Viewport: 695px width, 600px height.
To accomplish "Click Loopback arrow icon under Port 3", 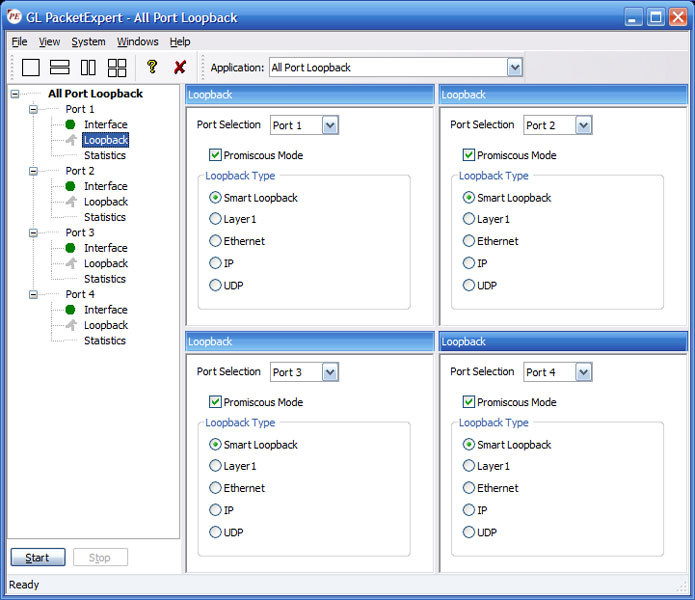I will [x=71, y=263].
